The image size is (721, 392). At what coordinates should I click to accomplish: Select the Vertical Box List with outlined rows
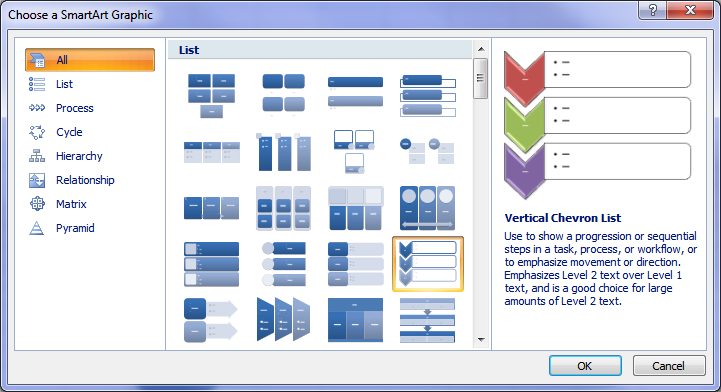[x=428, y=96]
